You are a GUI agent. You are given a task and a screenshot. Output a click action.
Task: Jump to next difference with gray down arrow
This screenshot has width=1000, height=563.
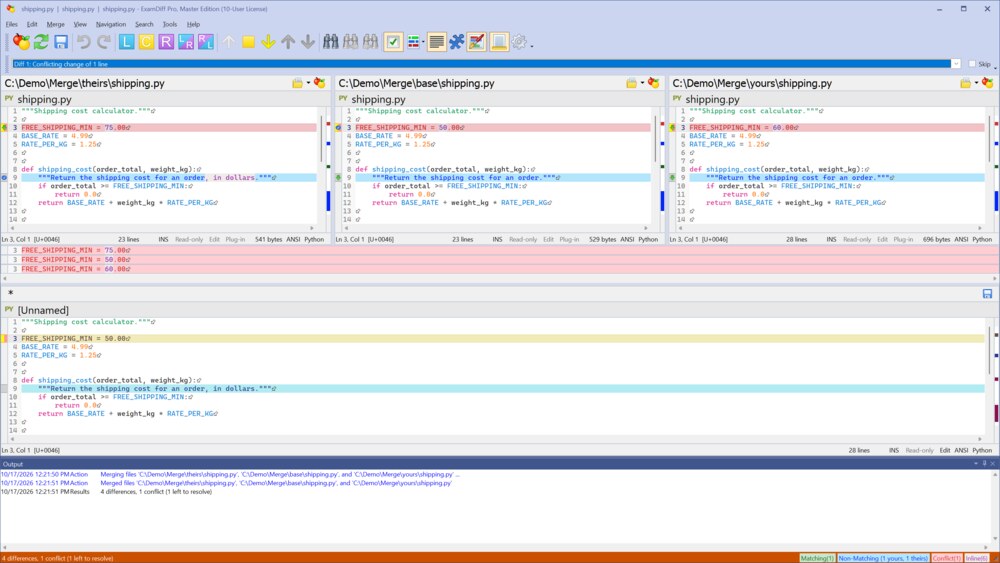point(307,42)
